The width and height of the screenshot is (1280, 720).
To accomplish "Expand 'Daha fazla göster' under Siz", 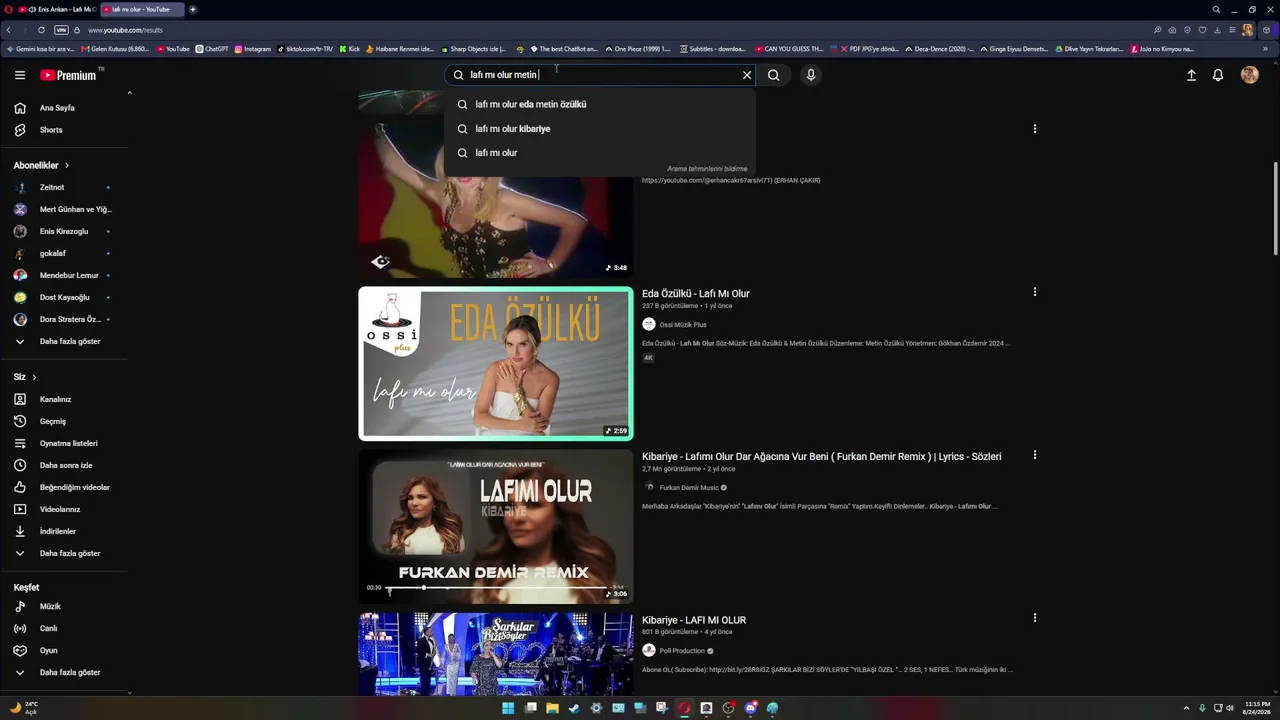I will point(64,554).
